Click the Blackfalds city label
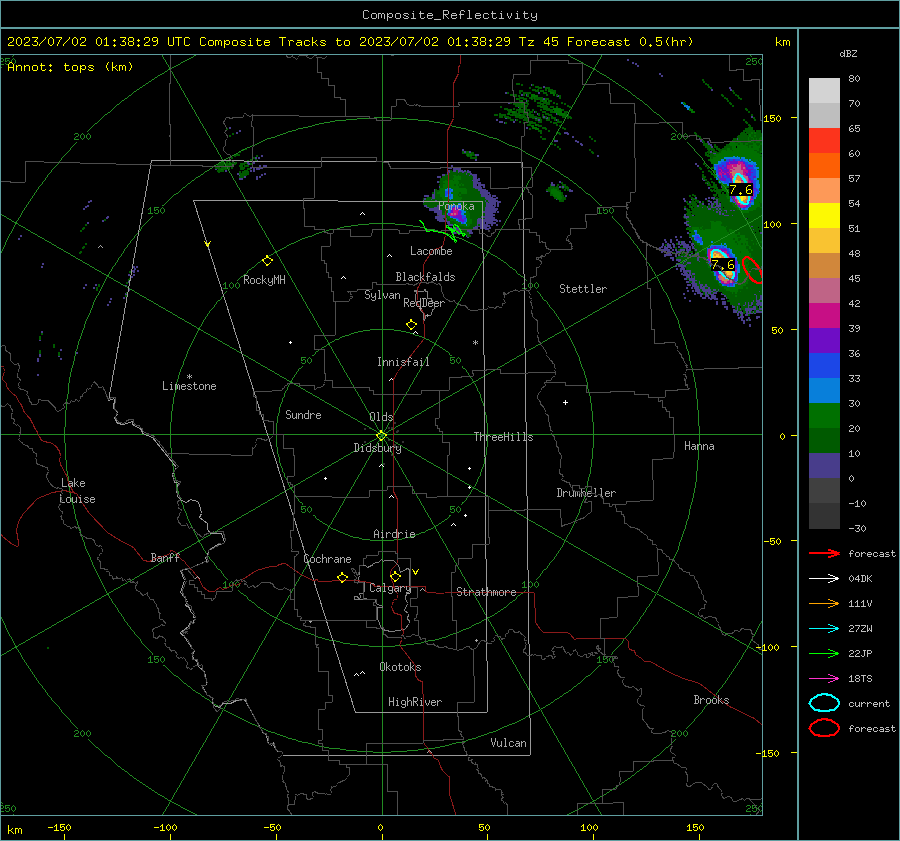The image size is (900, 841). point(425,277)
